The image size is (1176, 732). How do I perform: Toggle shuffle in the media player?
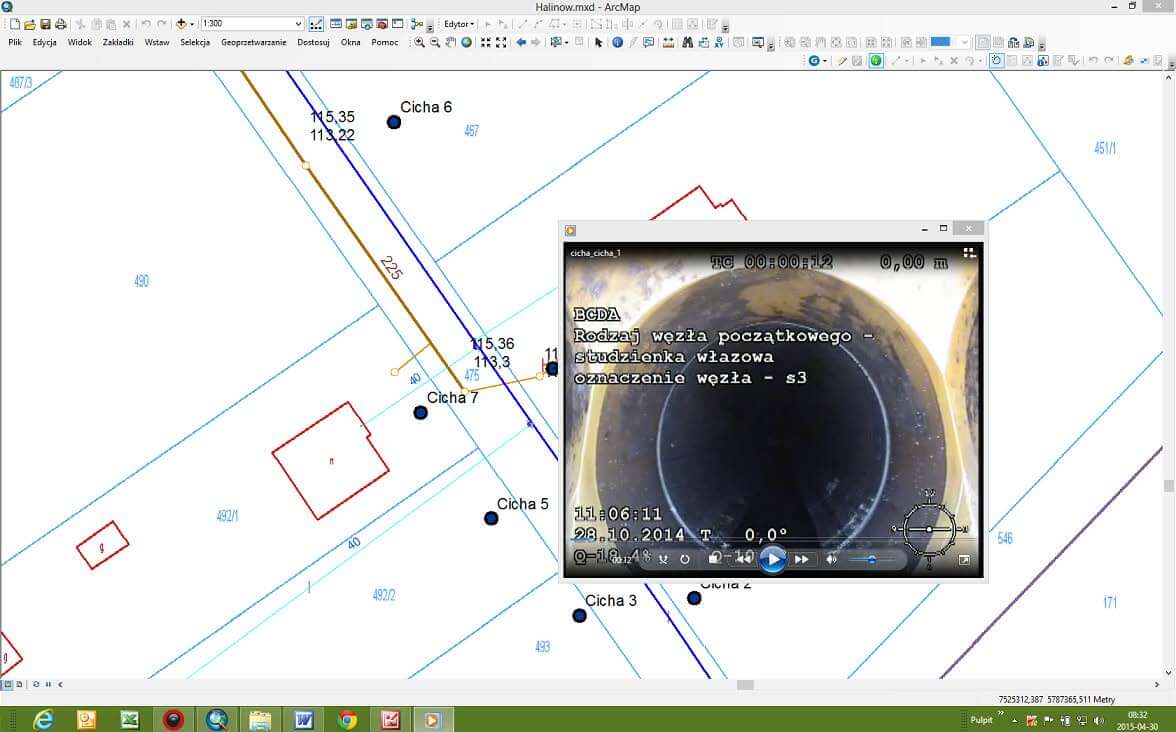point(663,559)
